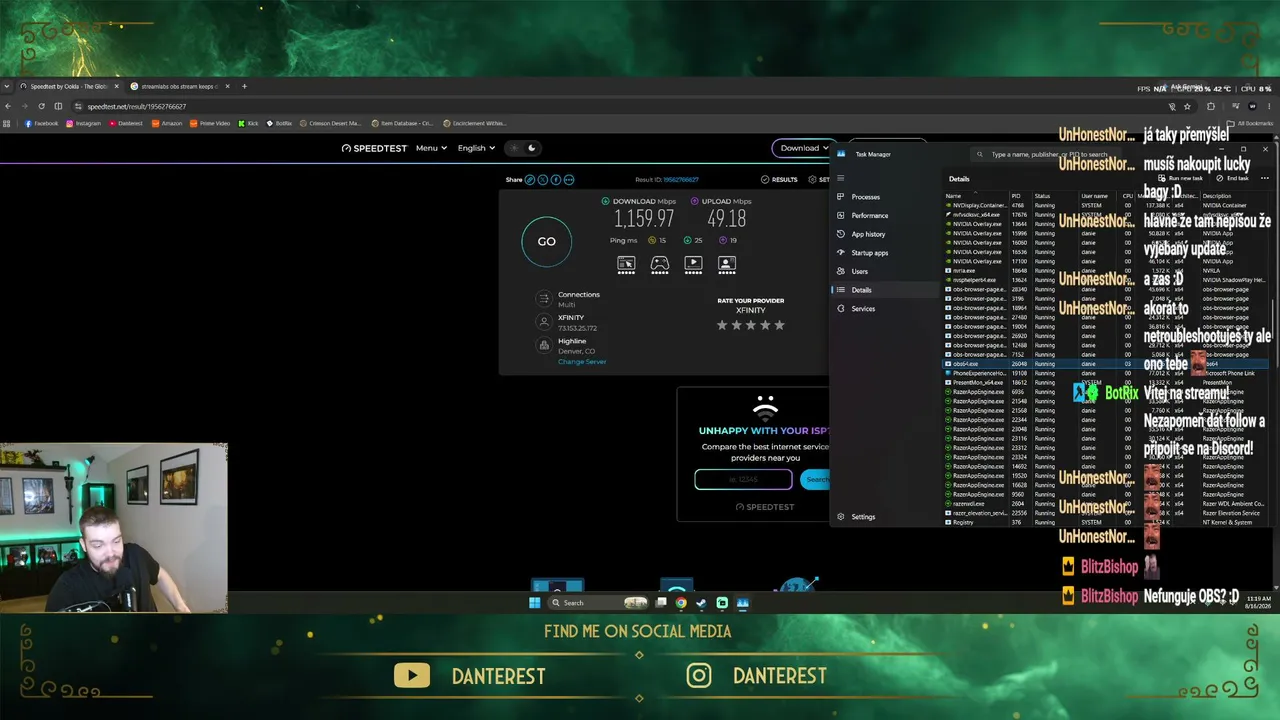Image resolution: width=1280 pixels, height=720 pixels.
Task: Click the Windows taskbar Search box
Action: (x=598, y=603)
